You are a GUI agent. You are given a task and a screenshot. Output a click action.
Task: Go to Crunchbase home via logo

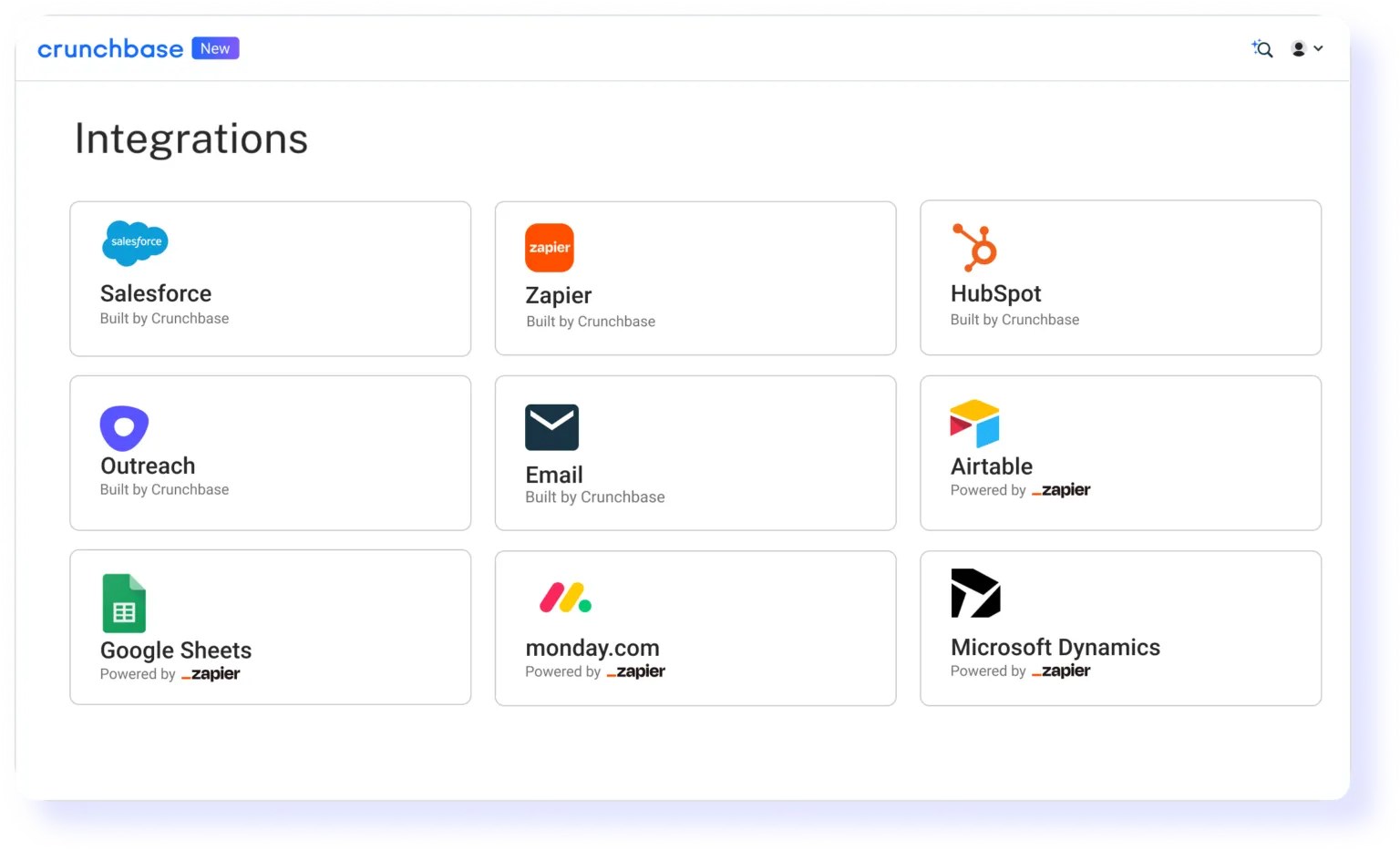[x=110, y=49]
